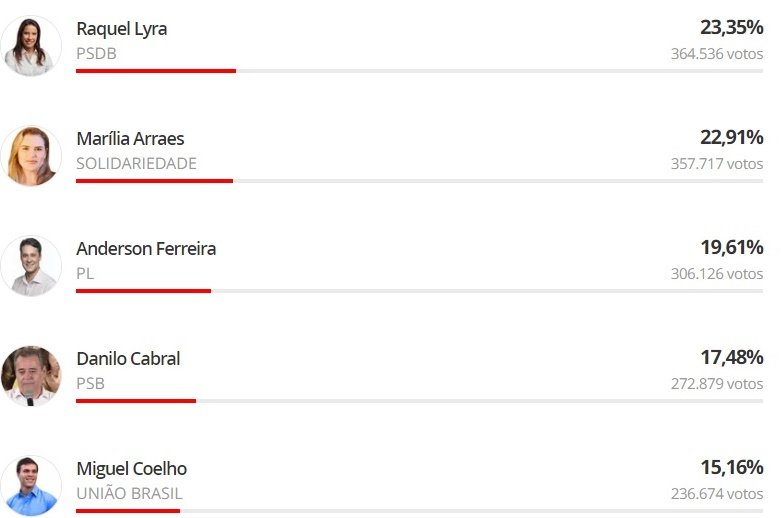Click Raquel Lyra's candidate photo
Screen dimensions: 781x518
pyautogui.click(x=31, y=46)
